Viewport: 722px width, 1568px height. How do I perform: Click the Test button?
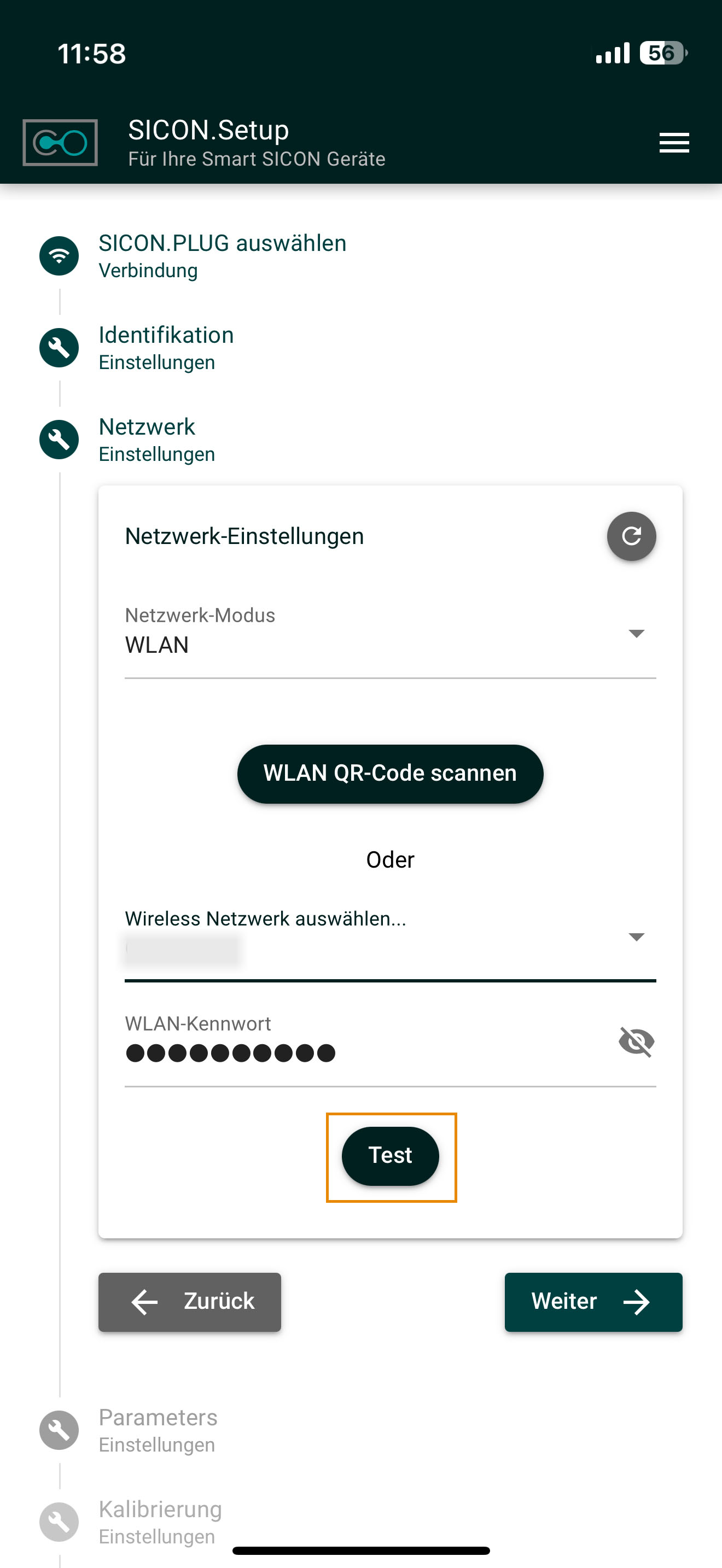(x=390, y=1155)
